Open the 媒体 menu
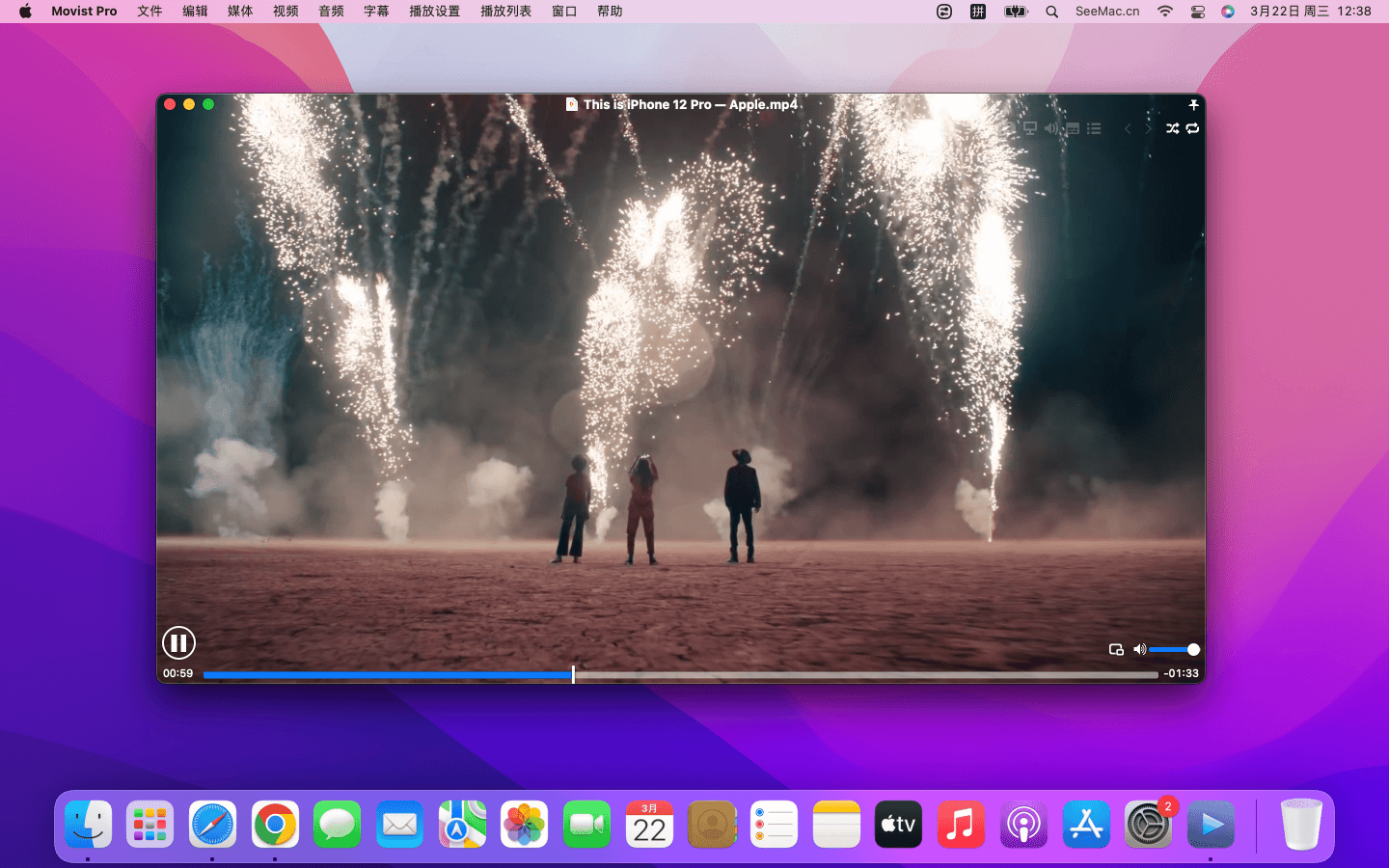 point(240,12)
